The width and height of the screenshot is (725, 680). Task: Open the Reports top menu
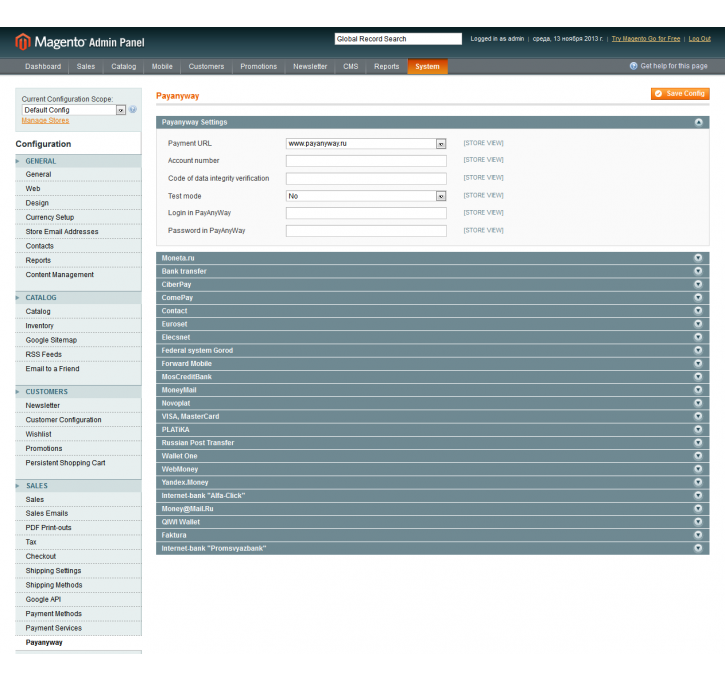coord(387,67)
